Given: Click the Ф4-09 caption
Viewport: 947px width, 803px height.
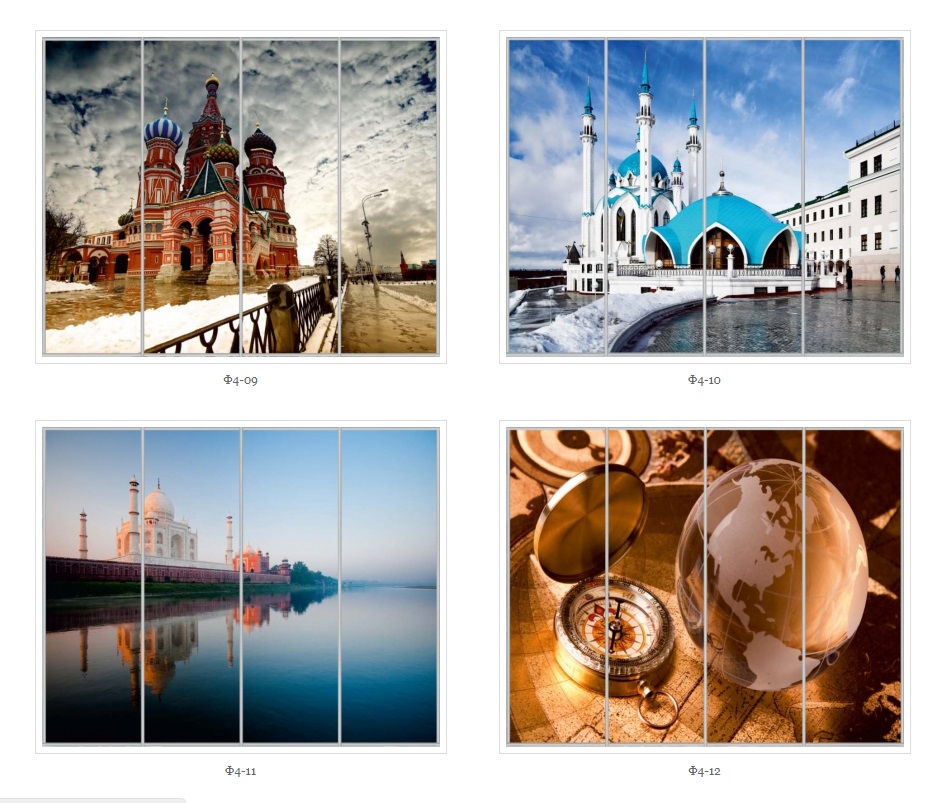Looking at the screenshot, I should click(240, 380).
